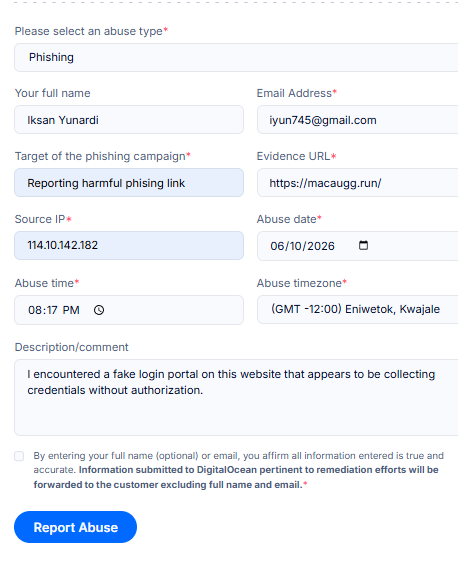The image size is (458, 562).
Task: Focus the Your full name field
Action: pos(129,120)
